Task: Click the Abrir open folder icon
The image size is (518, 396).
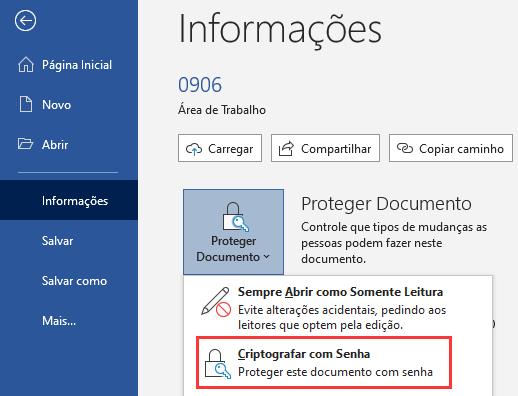Action: (x=25, y=144)
